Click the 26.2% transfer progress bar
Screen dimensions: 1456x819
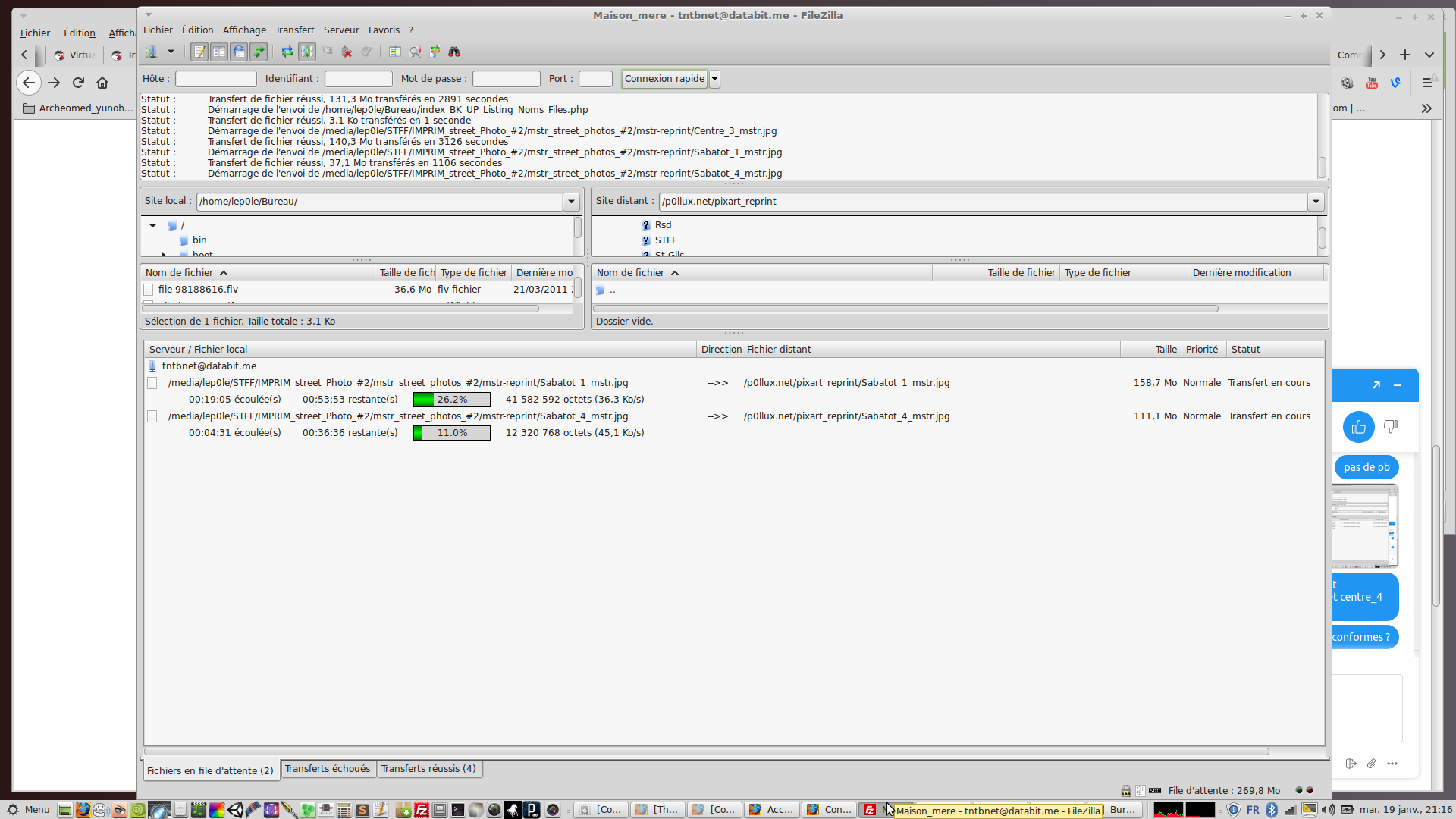tap(452, 400)
